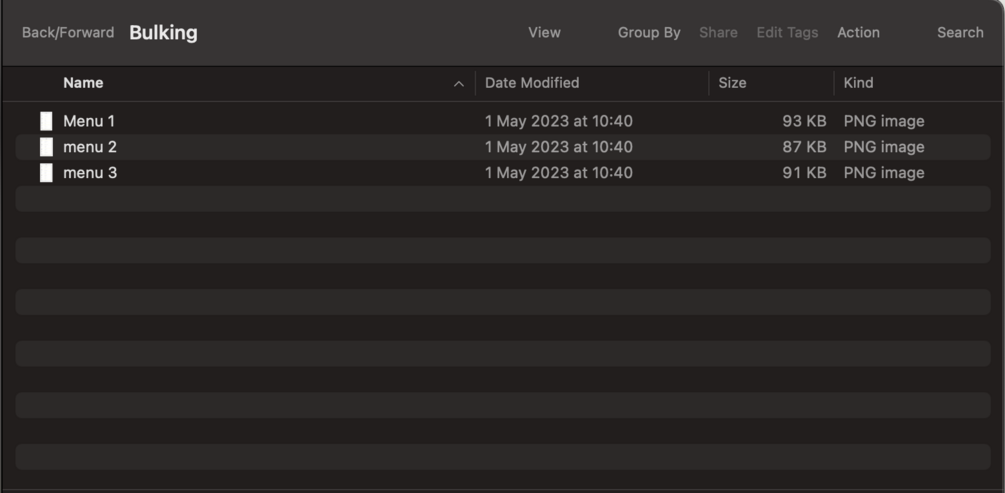Sort files by the Kind column
The image size is (1005, 493).
858,83
